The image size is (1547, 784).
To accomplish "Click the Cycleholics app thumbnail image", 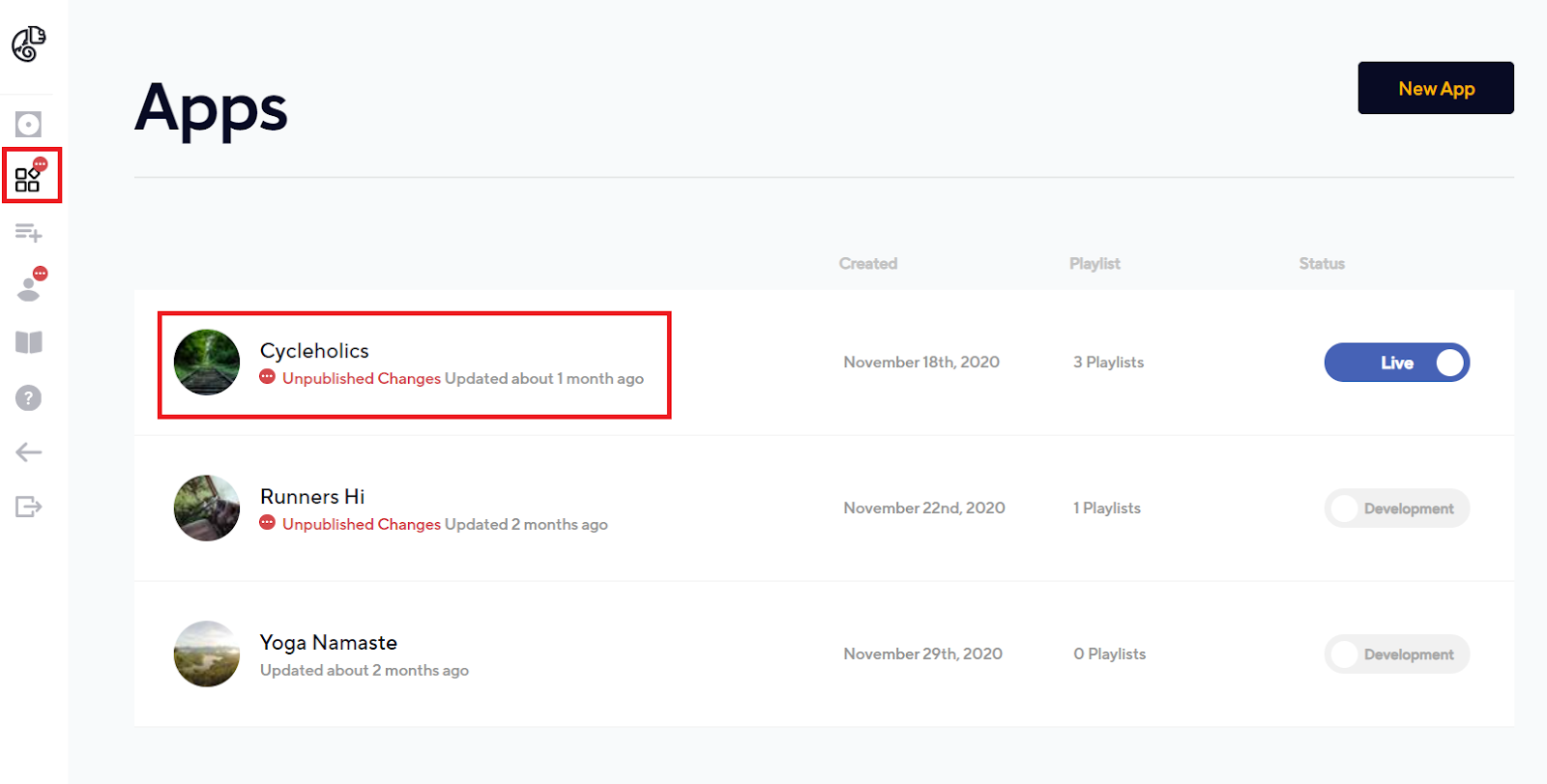I will (x=207, y=363).
